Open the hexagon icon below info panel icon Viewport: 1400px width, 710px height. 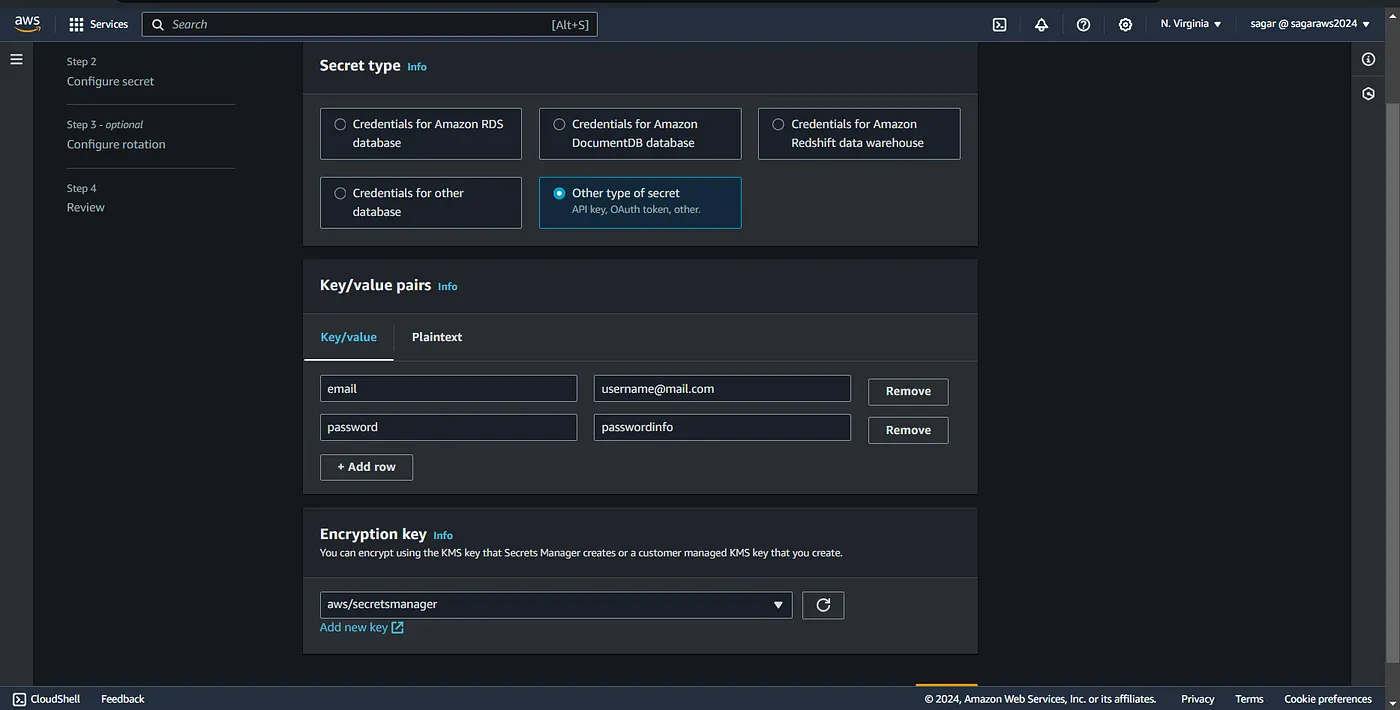pyautogui.click(x=1368, y=93)
